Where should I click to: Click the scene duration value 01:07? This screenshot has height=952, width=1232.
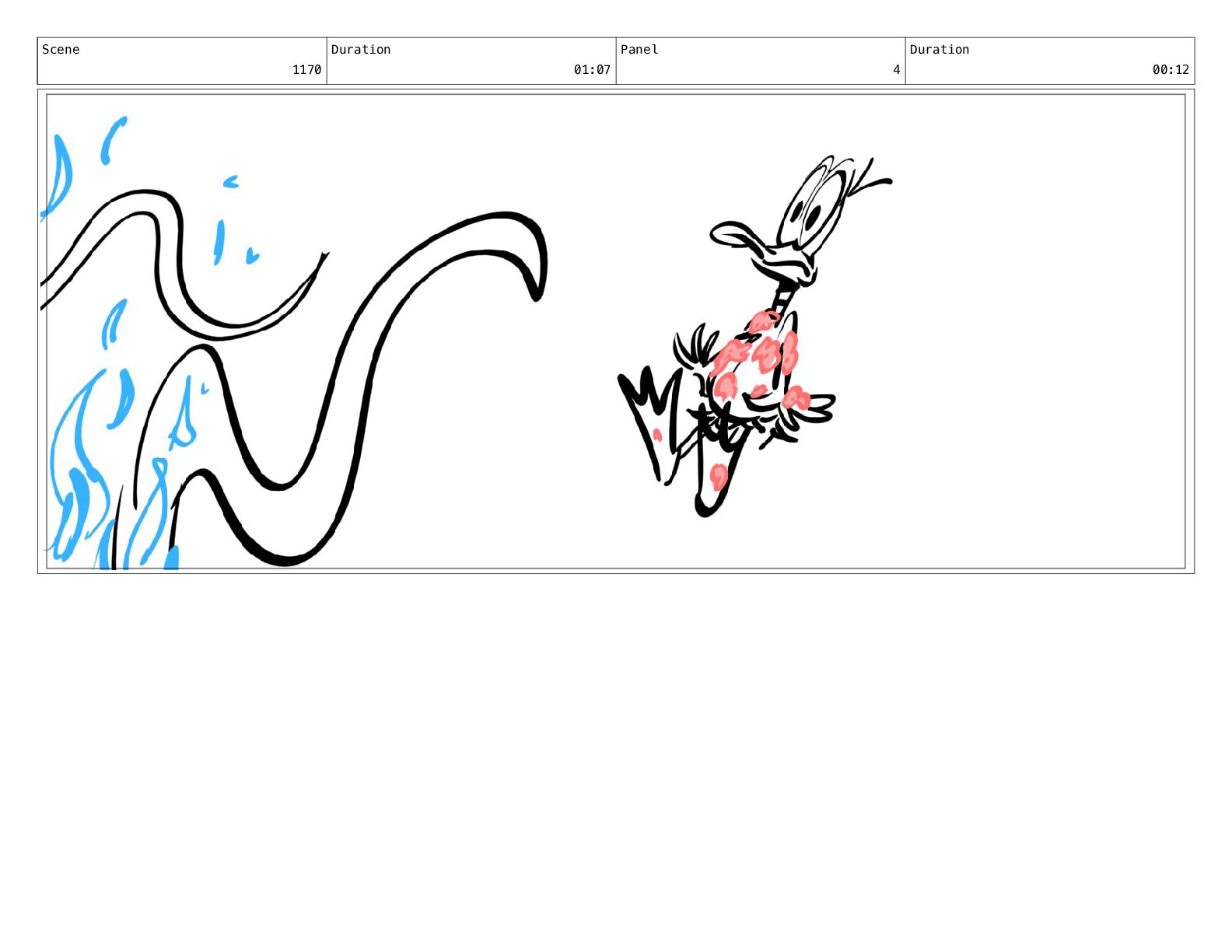[x=592, y=70]
